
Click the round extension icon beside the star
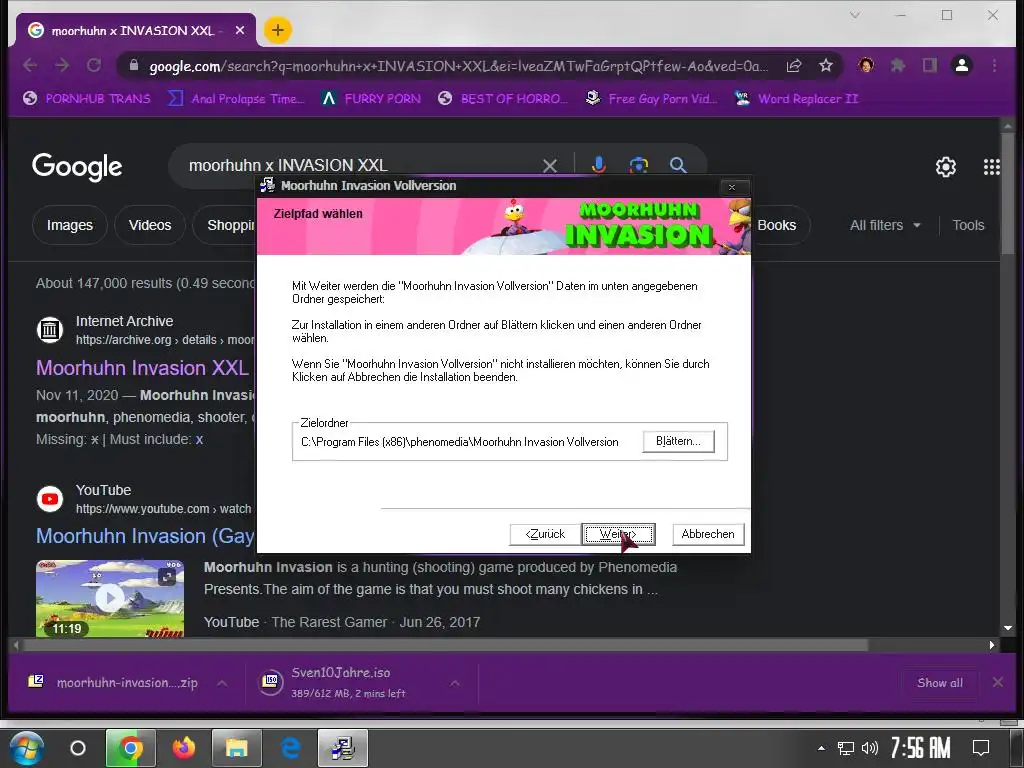(x=867, y=65)
